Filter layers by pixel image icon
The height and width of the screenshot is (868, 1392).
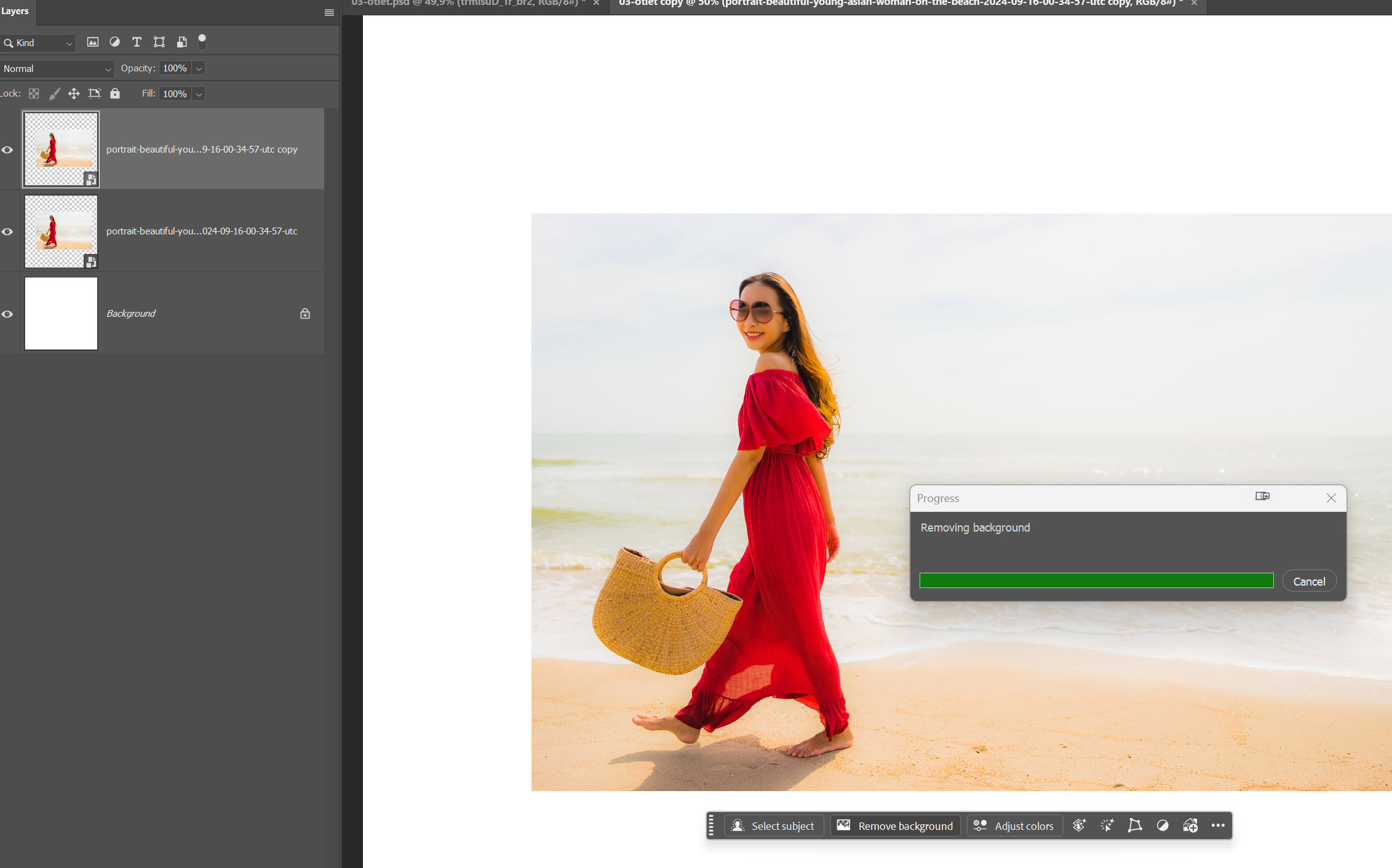click(93, 42)
